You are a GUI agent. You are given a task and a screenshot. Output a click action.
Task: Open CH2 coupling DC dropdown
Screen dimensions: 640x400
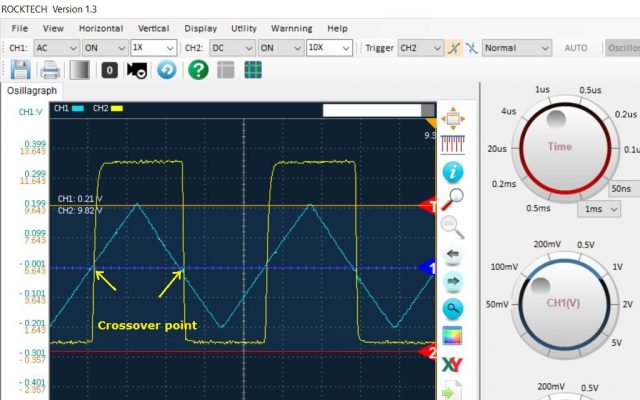[232, 48]
